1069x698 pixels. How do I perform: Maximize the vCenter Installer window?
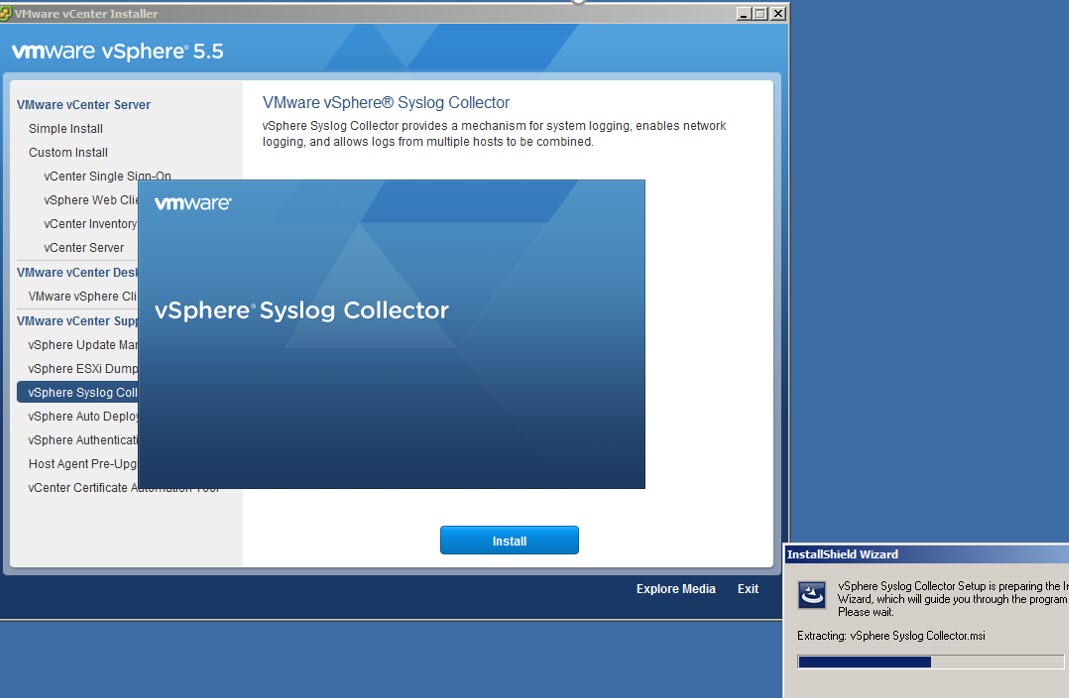760,14
